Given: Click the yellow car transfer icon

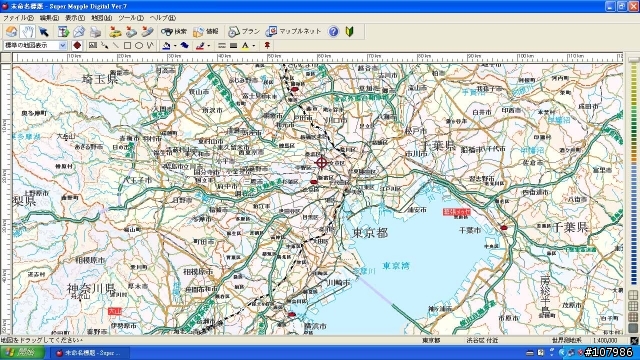Looking at the screenshot, I should 116,31.
